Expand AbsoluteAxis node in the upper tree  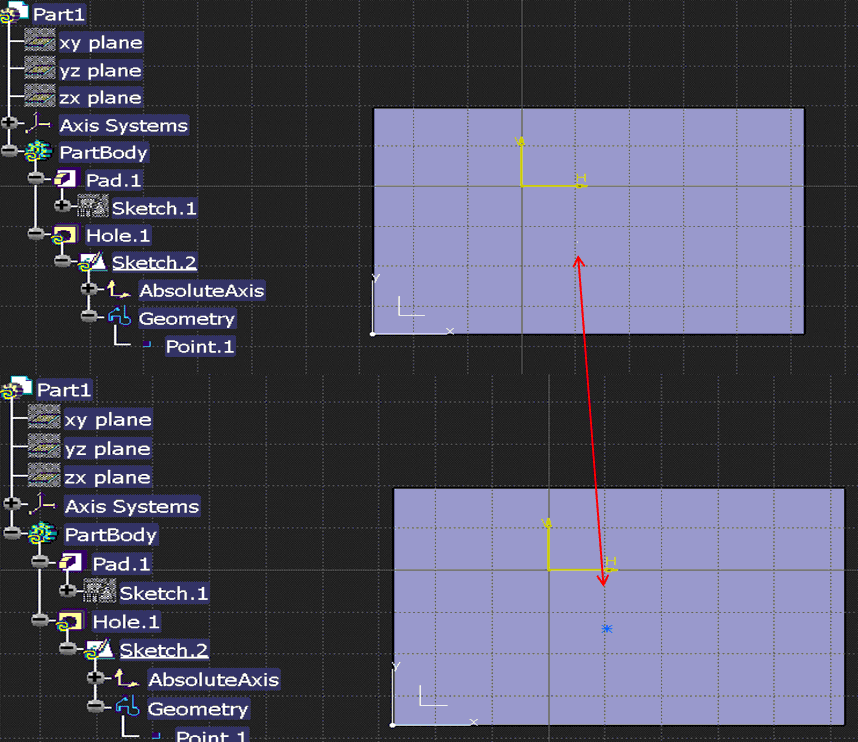coord(89,288)
